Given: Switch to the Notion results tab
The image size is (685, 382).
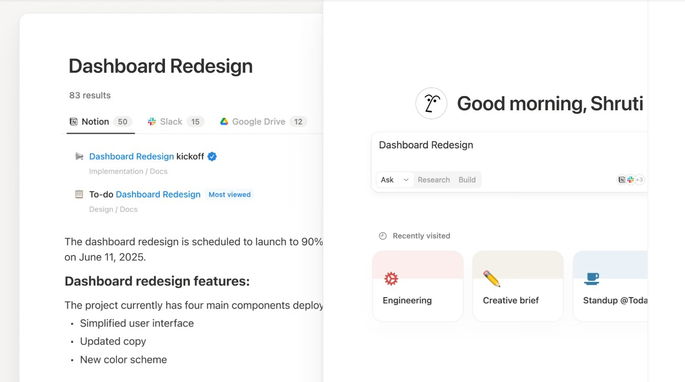Looking at the screenshot, I should point(100,122).
